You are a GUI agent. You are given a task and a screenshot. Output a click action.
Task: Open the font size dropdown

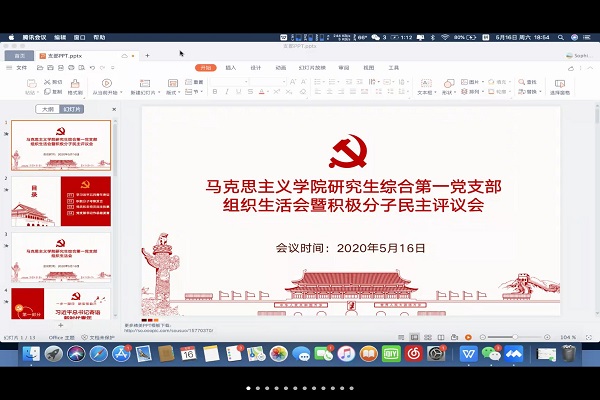(x=284, y=82)
